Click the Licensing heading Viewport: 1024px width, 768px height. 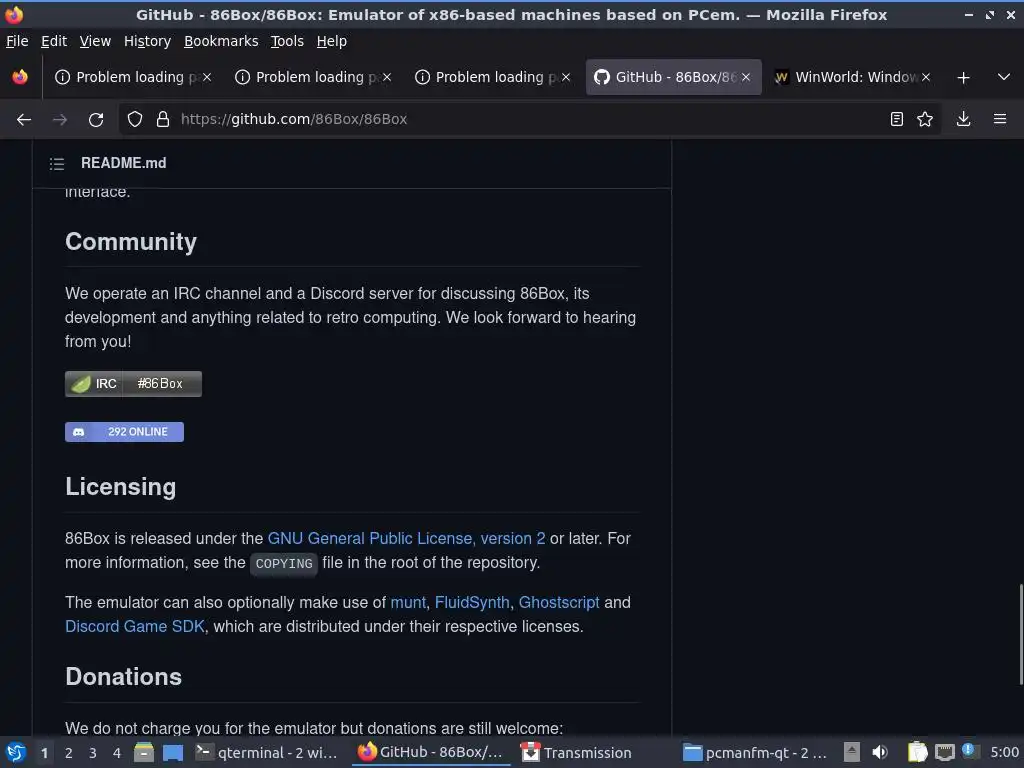[121, 487]
